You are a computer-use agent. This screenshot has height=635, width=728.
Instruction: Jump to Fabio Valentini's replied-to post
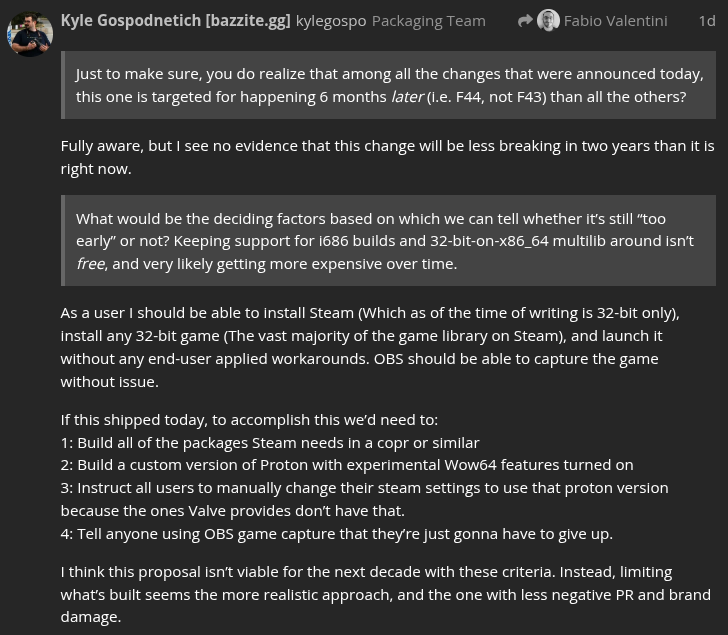(615, 20)
